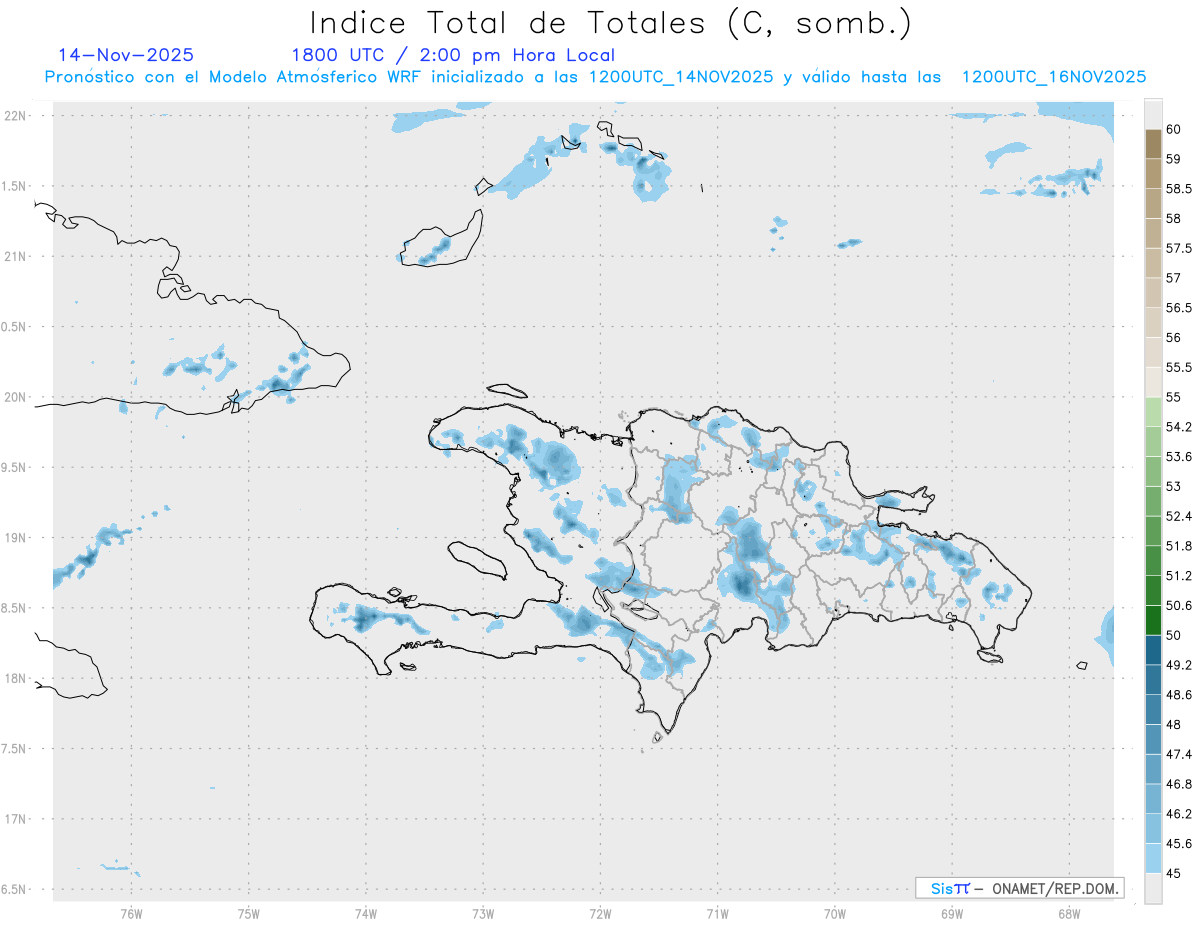Image resolution: width=1200 pixels, height=927 pixels.
Task: Click the '19N' latitude label
Action: click(15, 538)
